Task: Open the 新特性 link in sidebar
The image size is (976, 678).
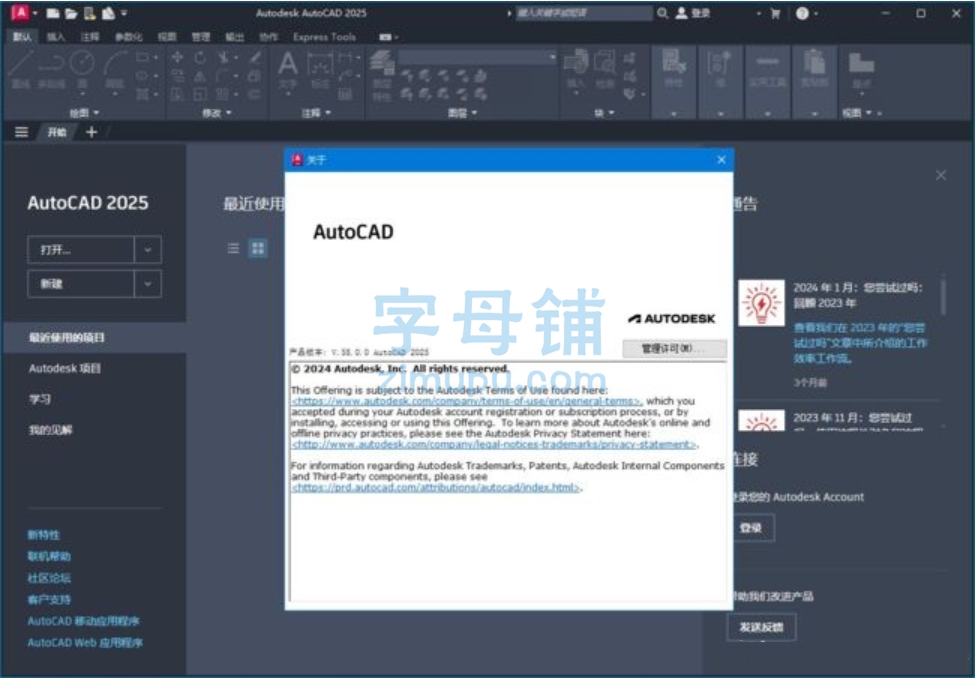Action: (44, 535)
